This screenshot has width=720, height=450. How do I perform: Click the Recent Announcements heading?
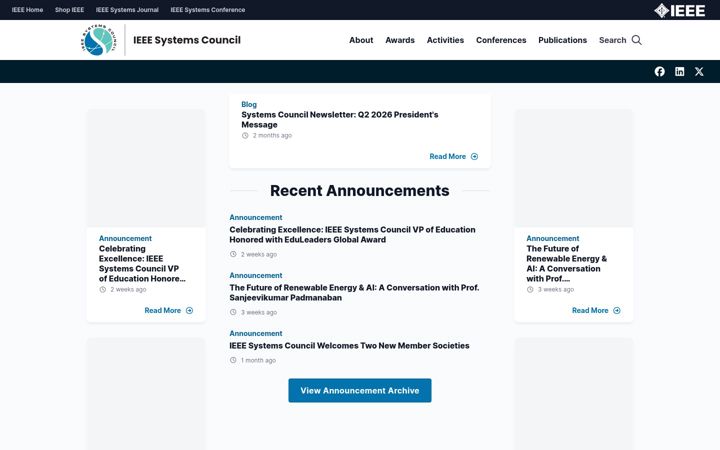point(360,191)
